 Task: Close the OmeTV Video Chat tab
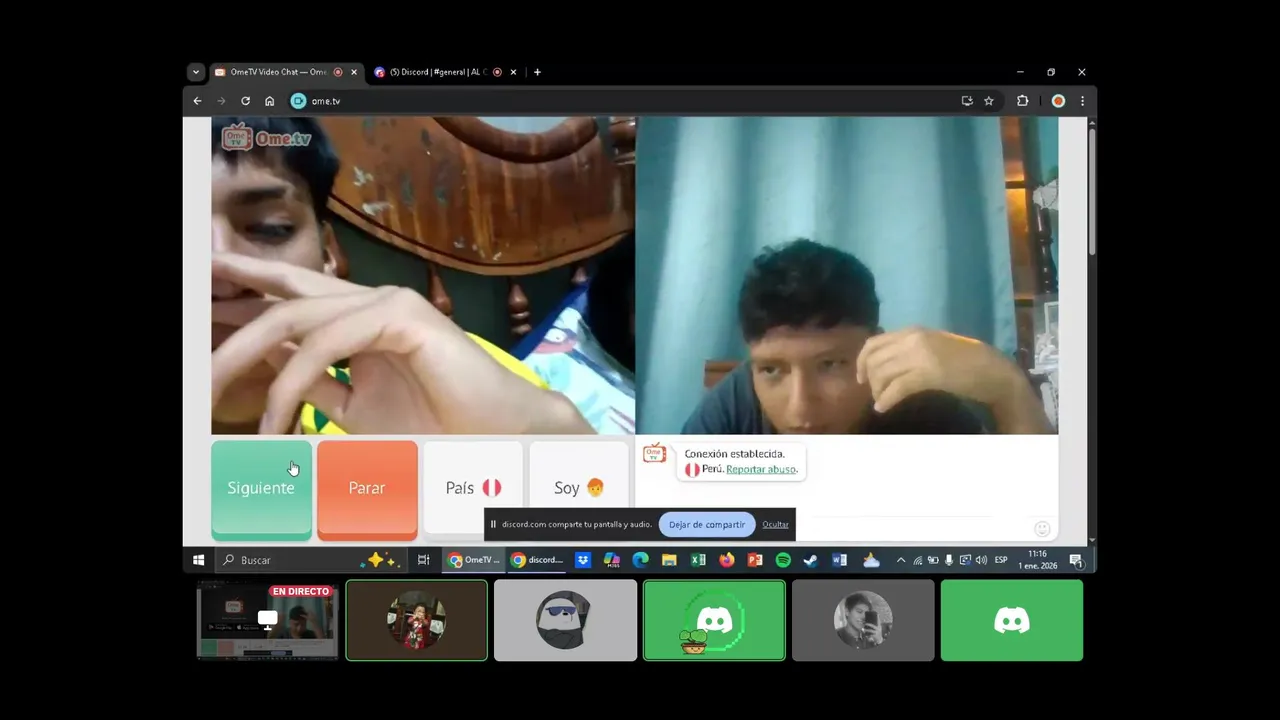click(354, 72)
